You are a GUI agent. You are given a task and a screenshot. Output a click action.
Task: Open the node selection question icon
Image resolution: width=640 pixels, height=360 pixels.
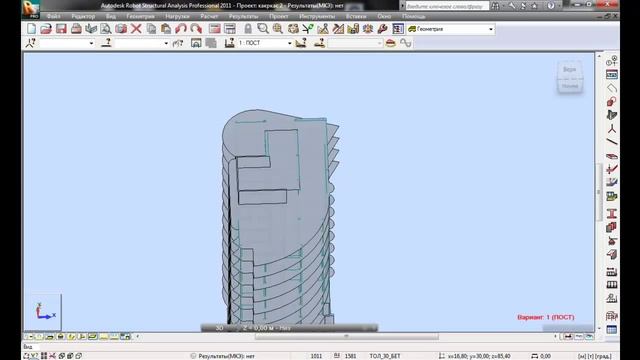pyautogui.click(x=31, y=43)
